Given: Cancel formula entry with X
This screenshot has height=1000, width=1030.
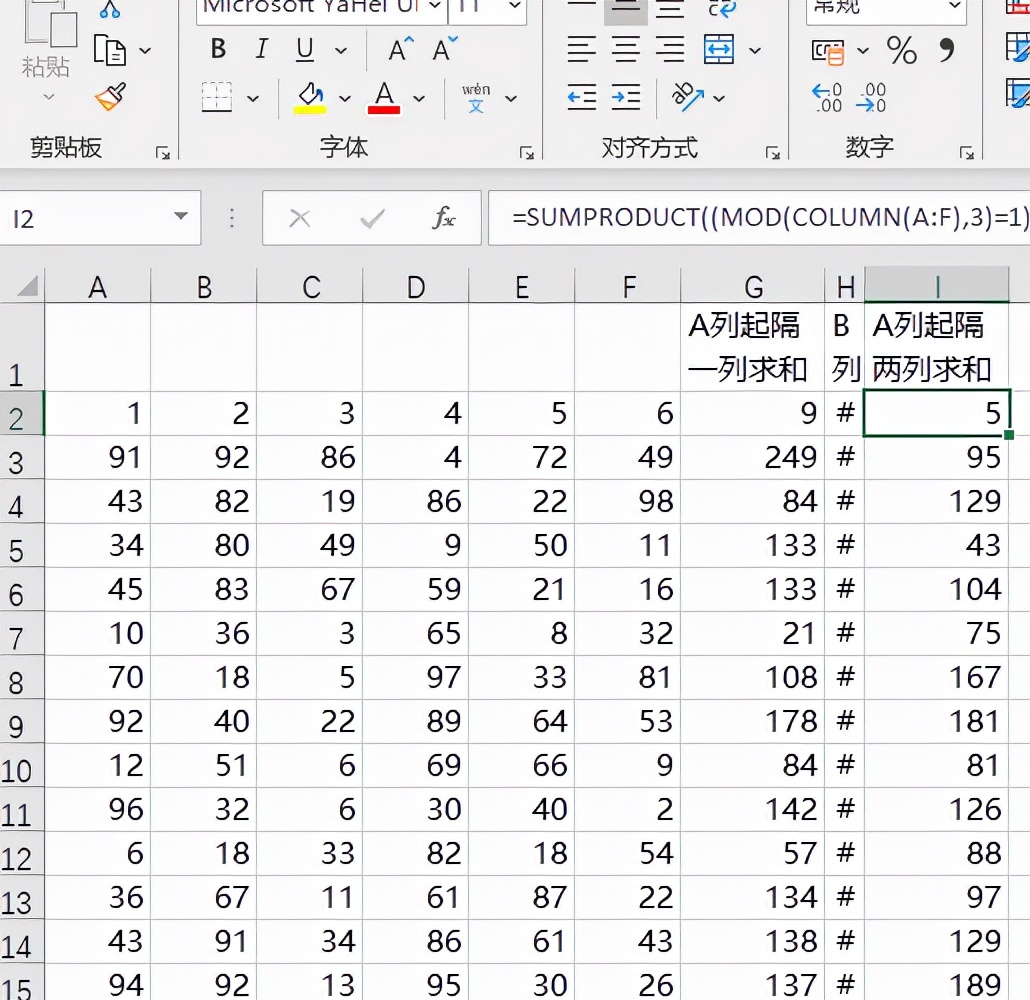Looking at the screenshot, I should (x=300, y=218).
